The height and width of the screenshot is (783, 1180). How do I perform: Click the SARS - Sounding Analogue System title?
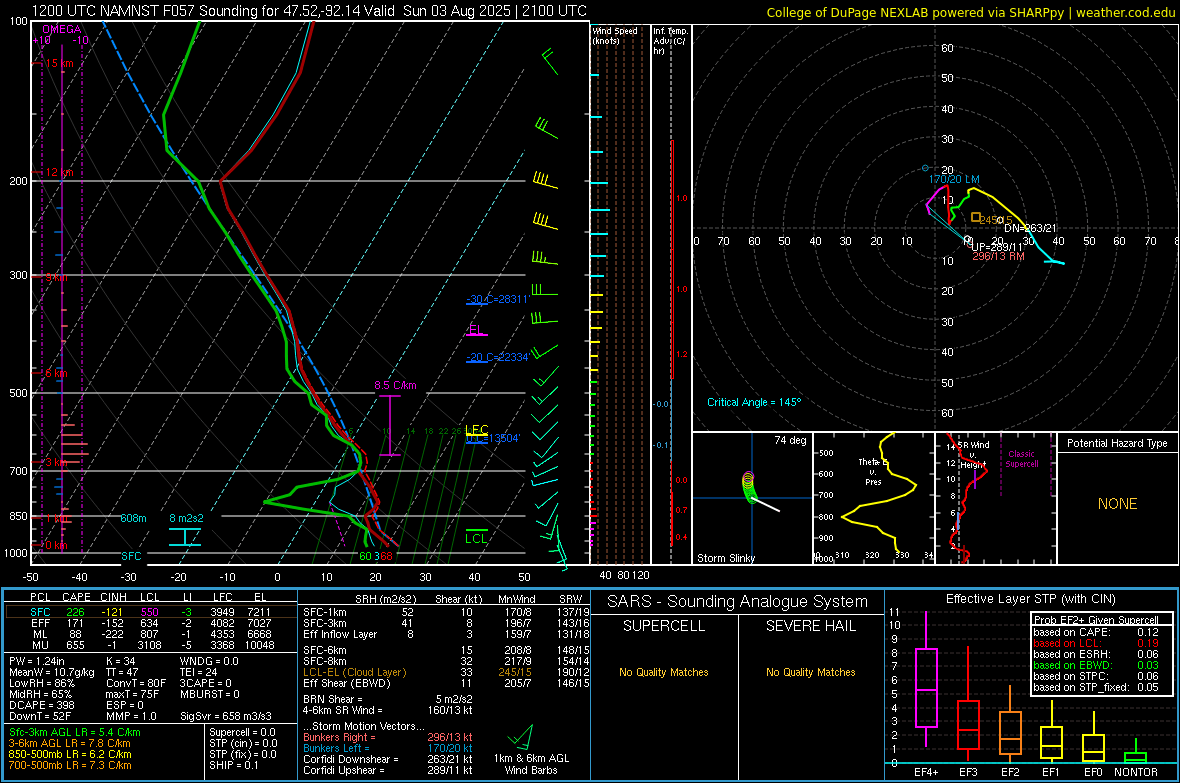(x=737, y=602)
